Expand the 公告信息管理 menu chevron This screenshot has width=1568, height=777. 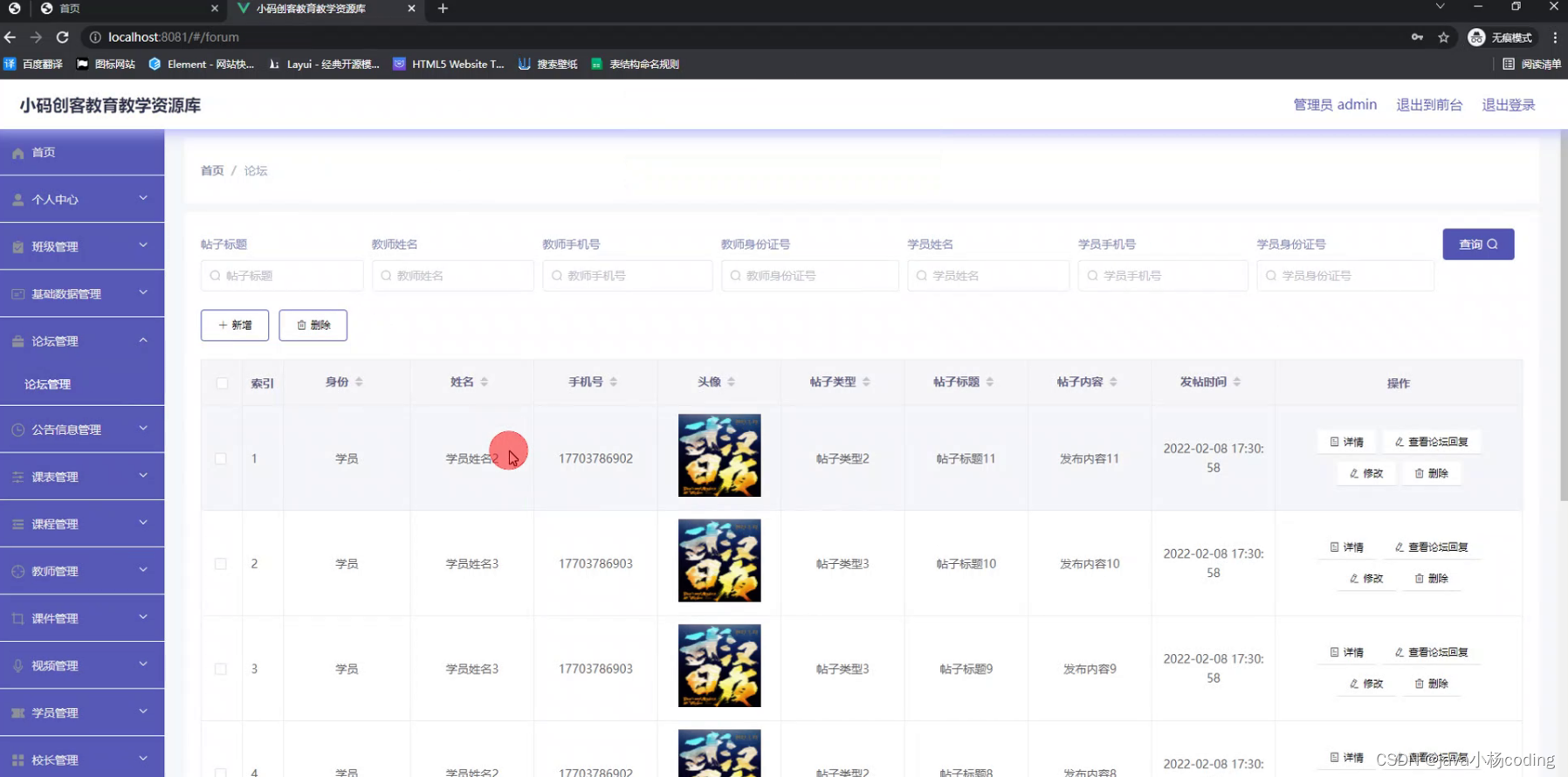click(143, 428)
